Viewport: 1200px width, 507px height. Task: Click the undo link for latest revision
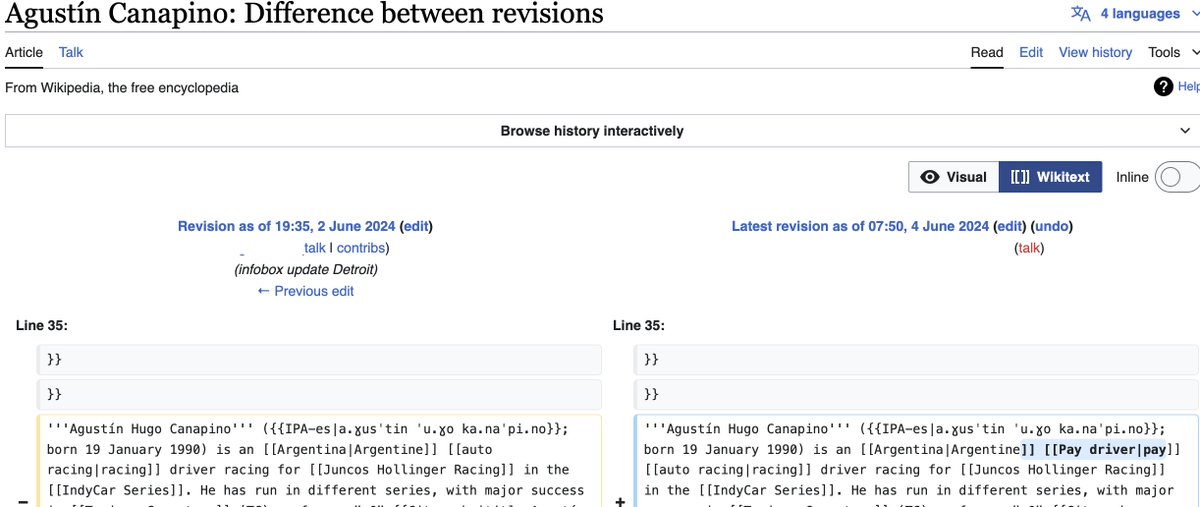click(x=1050, y=226)
